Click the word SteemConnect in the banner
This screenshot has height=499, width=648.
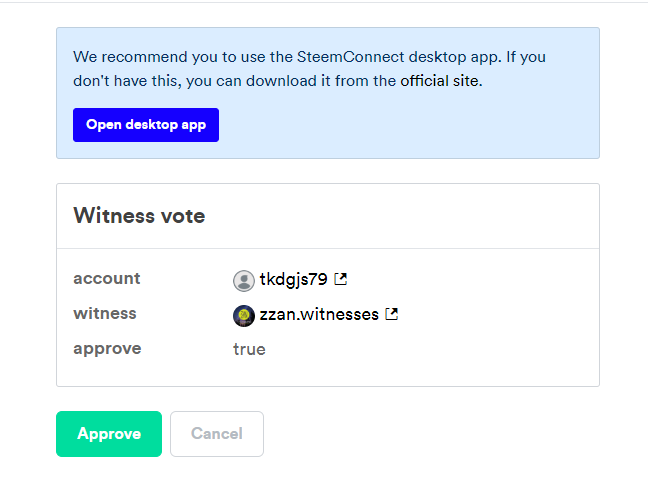350,57
